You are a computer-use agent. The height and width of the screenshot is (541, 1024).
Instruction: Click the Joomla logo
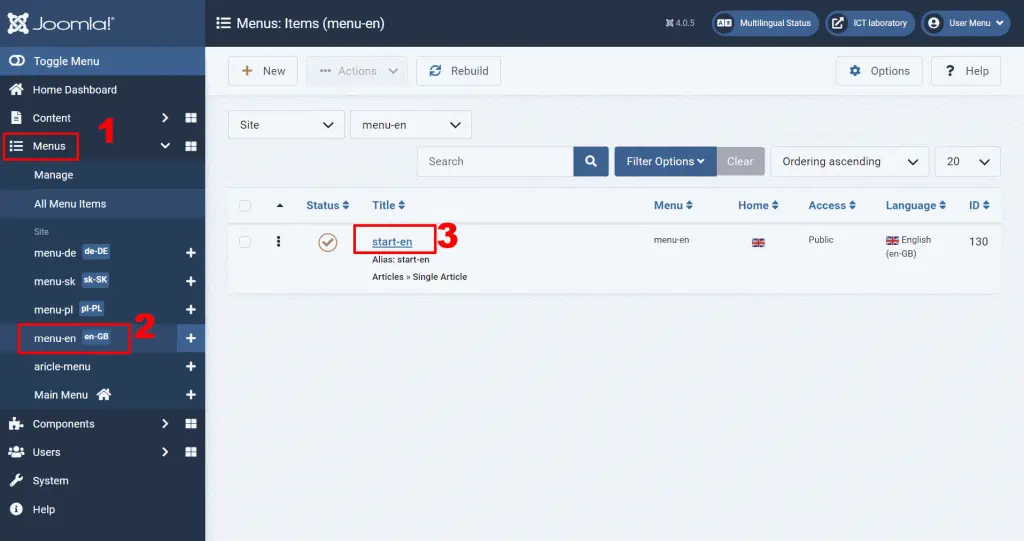coord(61,24)
